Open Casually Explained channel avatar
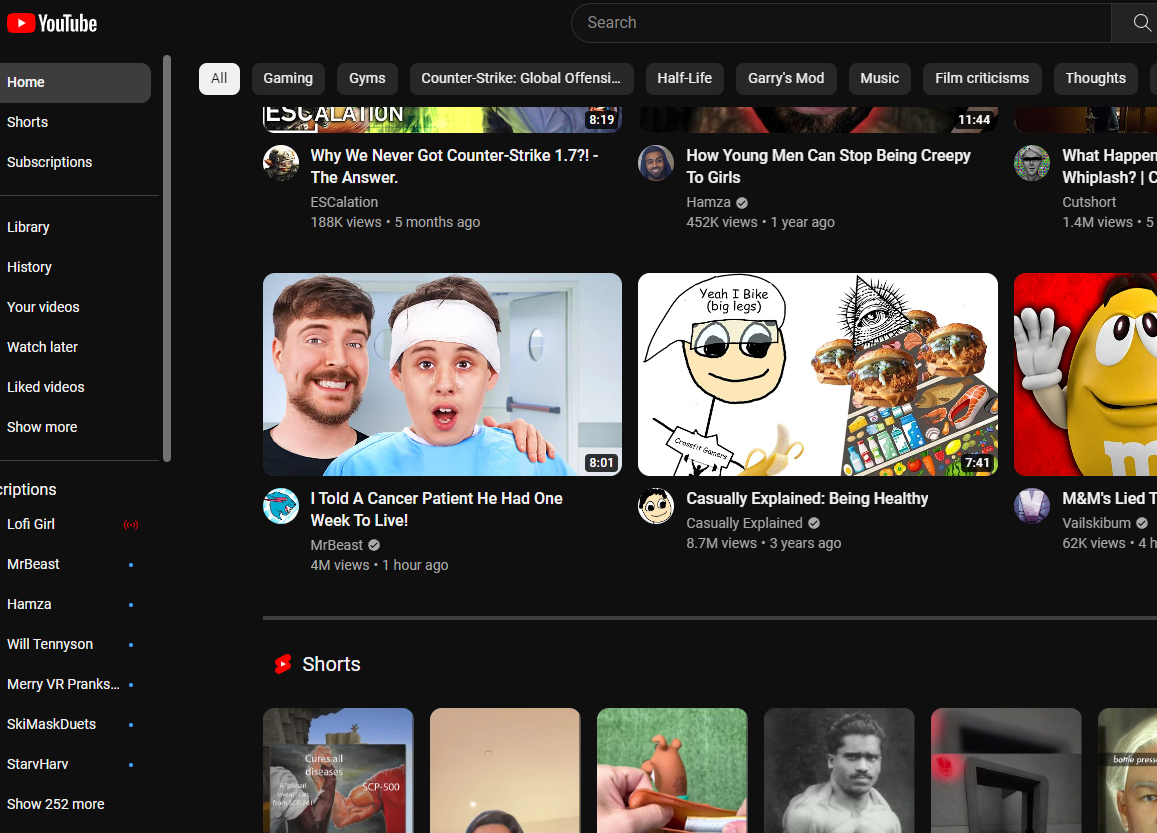 pos(656,506)
